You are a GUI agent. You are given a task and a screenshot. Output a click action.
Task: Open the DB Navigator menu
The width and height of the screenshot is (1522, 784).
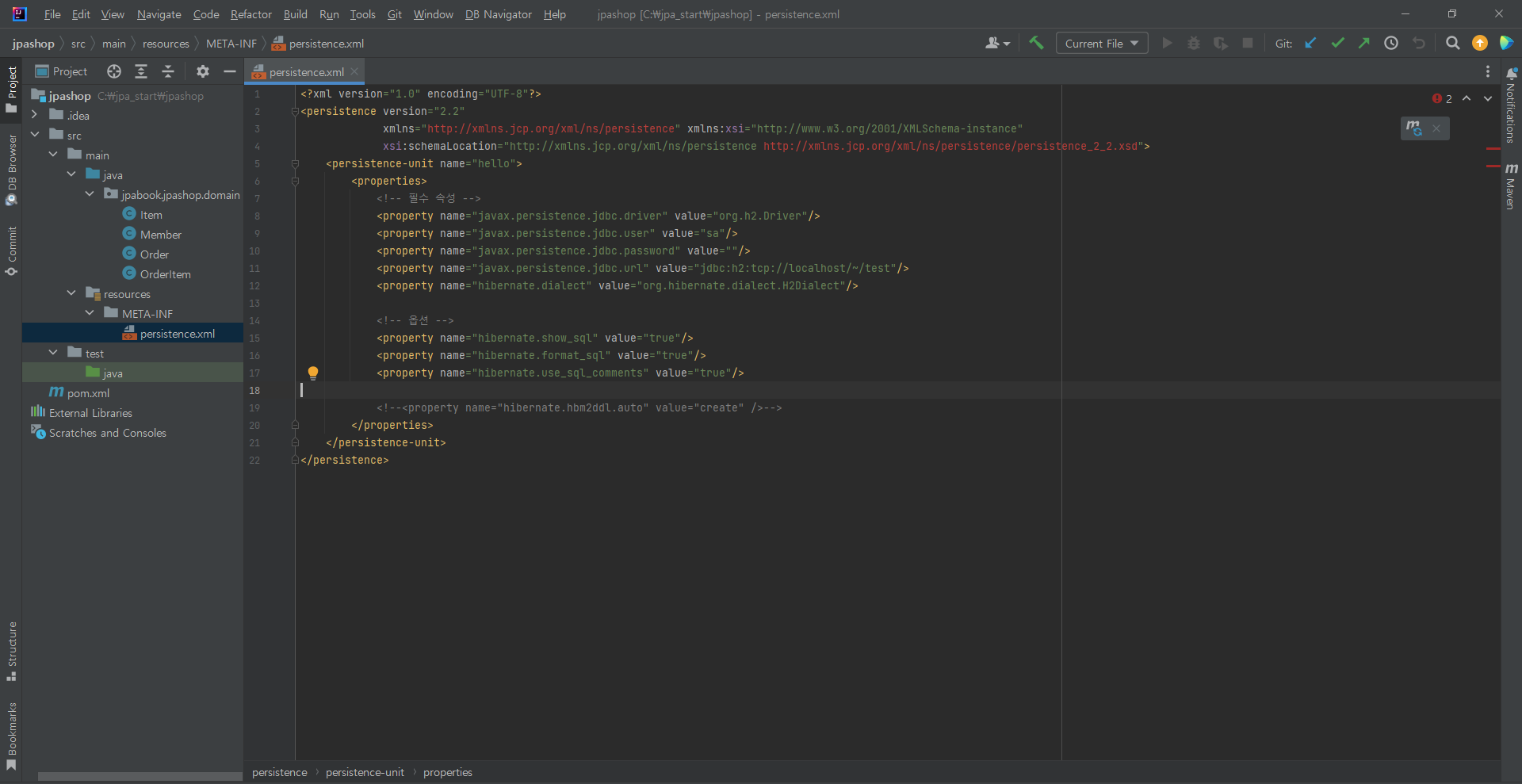click(x=498, y=14)
